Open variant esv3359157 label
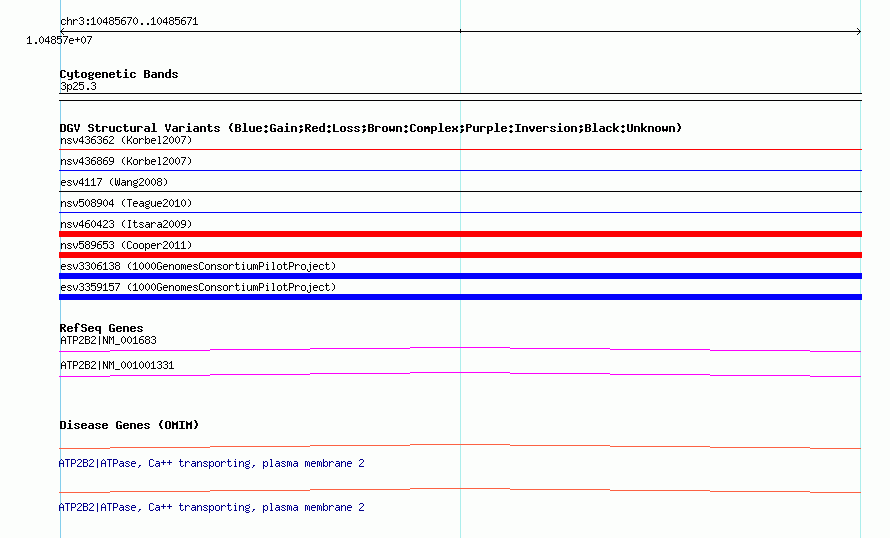 pyautogui.click(x=198, y=287)
